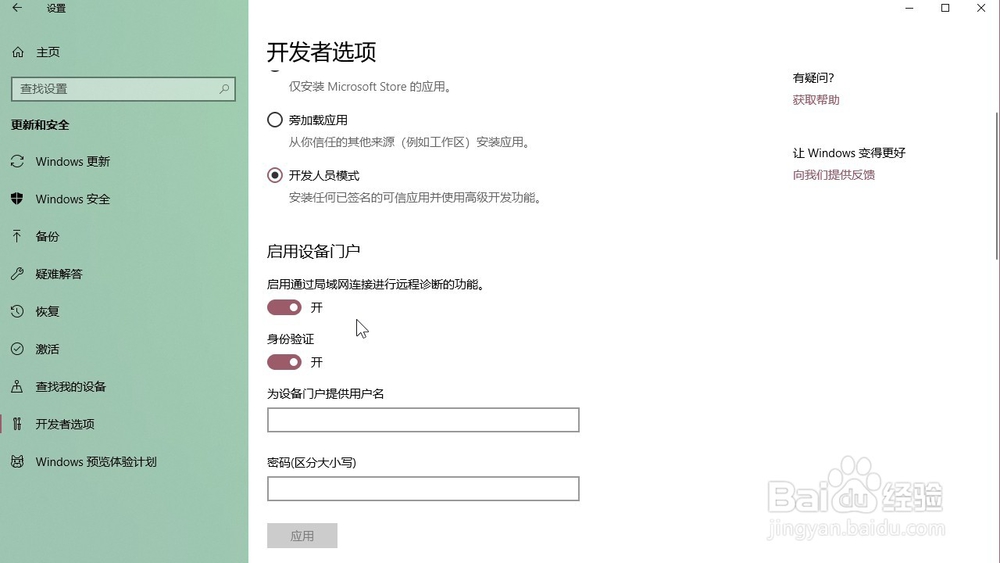Click the 疑难解答 wrench icon
This screenshot has width=1000, height=563.
coord(17,274)
